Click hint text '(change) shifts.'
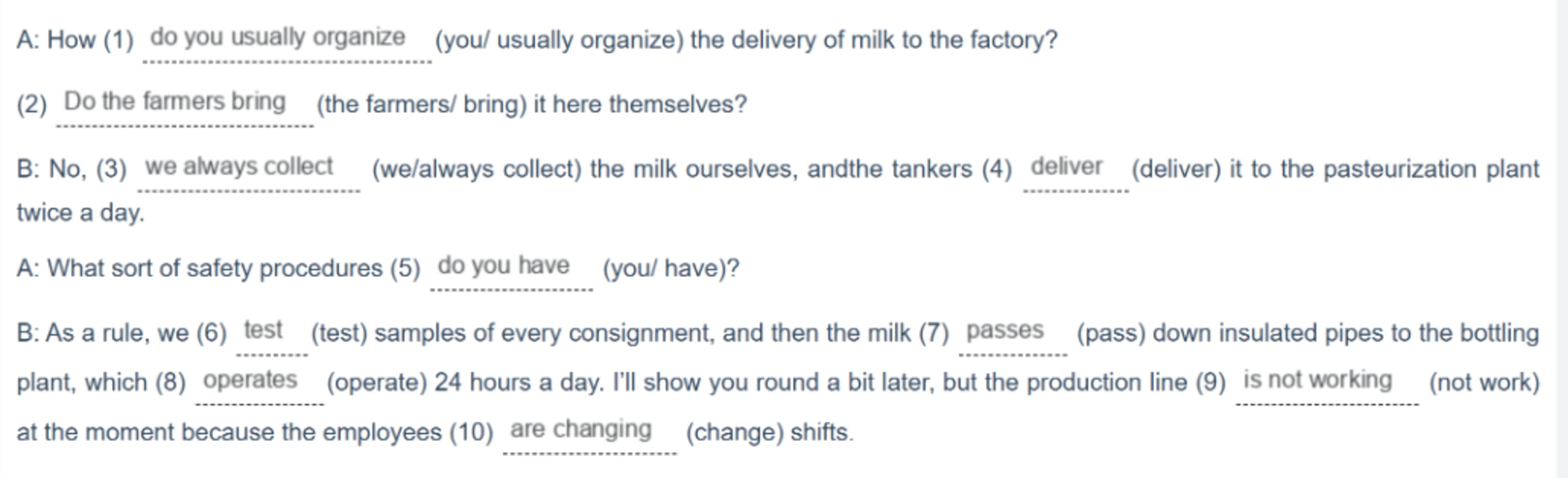Image resolution: width=1568 pixels, height=478 pixels. click(x=770, y=432)
